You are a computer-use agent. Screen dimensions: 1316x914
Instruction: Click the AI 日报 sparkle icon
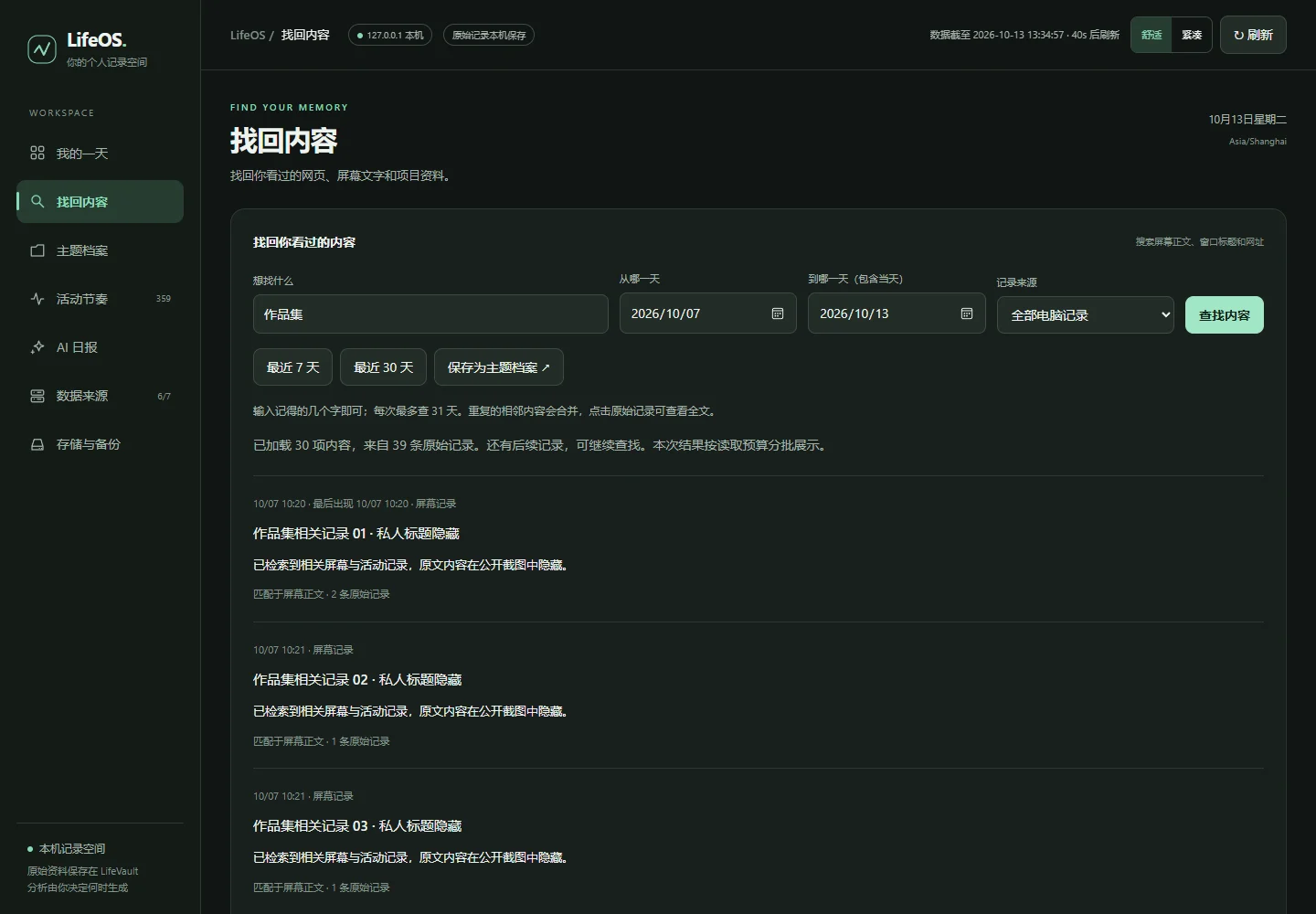pyautogui.click(x=37, y=346)
